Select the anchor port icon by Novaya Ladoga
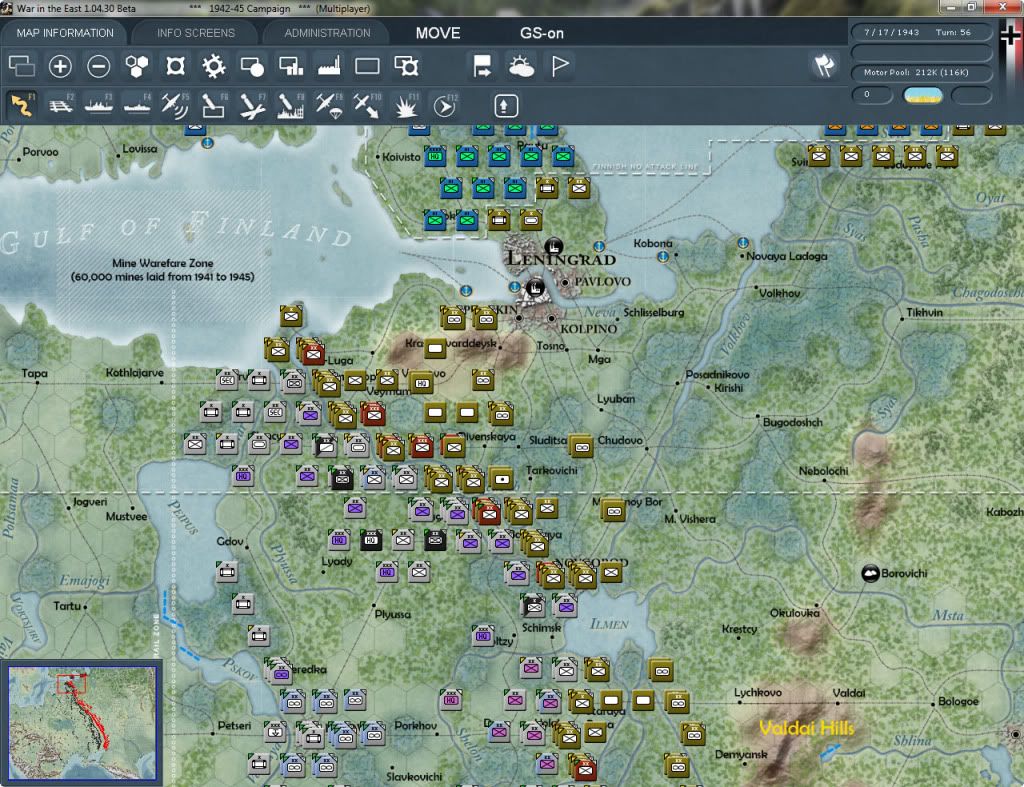 coord(743,242)
